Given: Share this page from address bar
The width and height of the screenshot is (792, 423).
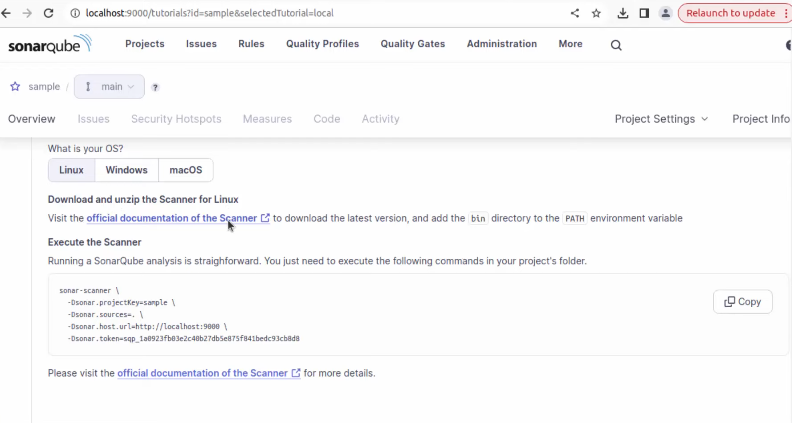Looking at the screenshot, I should [x=575, y=13].
